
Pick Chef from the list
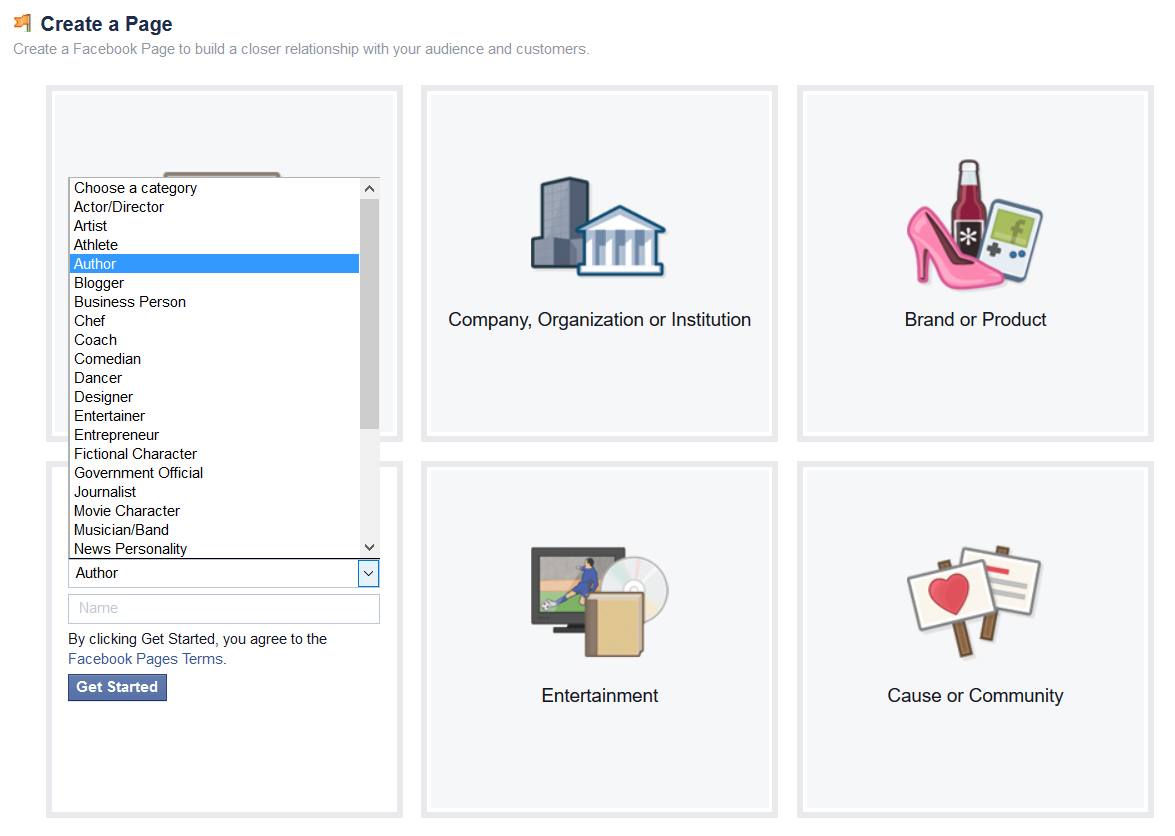214,321
